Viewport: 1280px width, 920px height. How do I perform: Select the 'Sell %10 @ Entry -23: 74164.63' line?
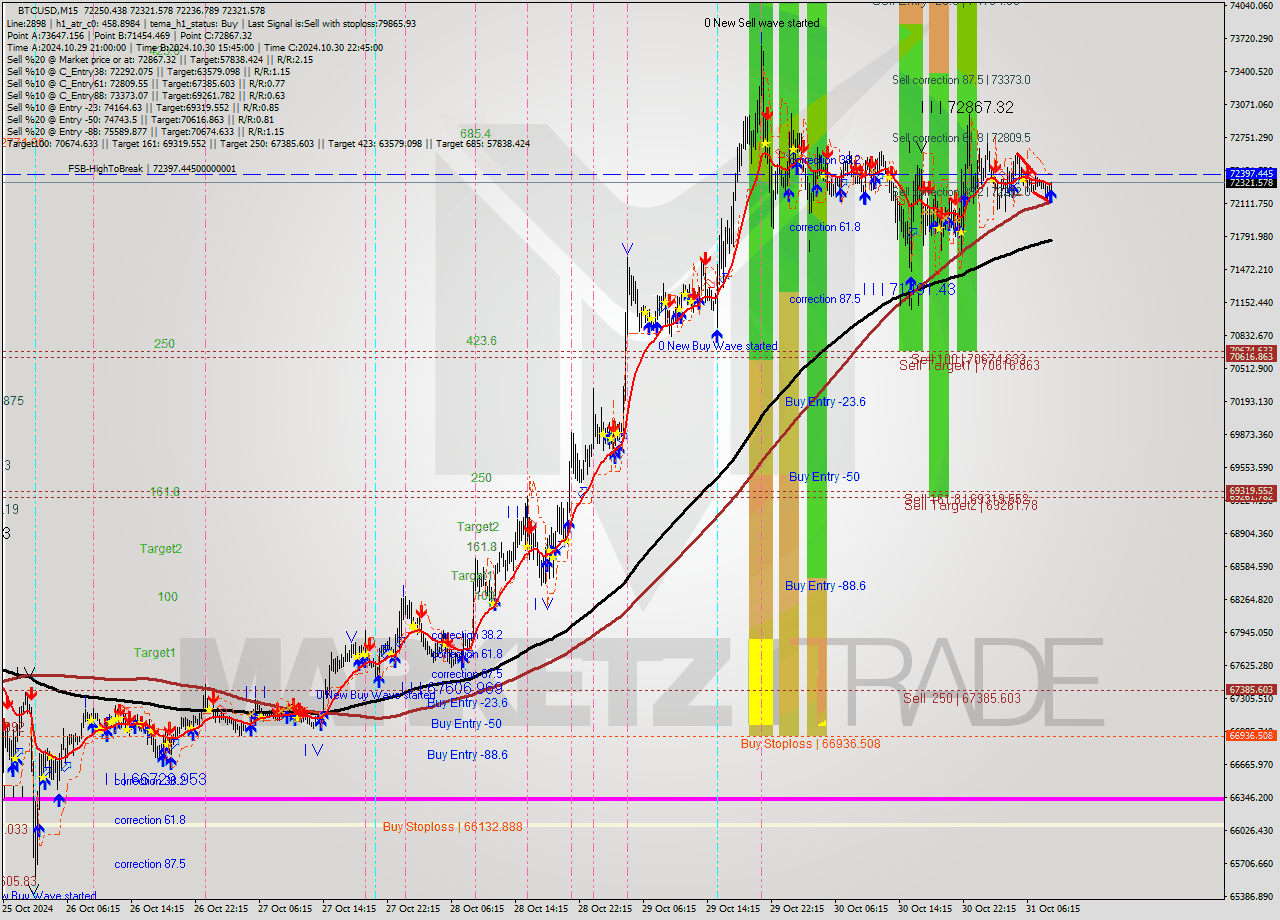143,108
